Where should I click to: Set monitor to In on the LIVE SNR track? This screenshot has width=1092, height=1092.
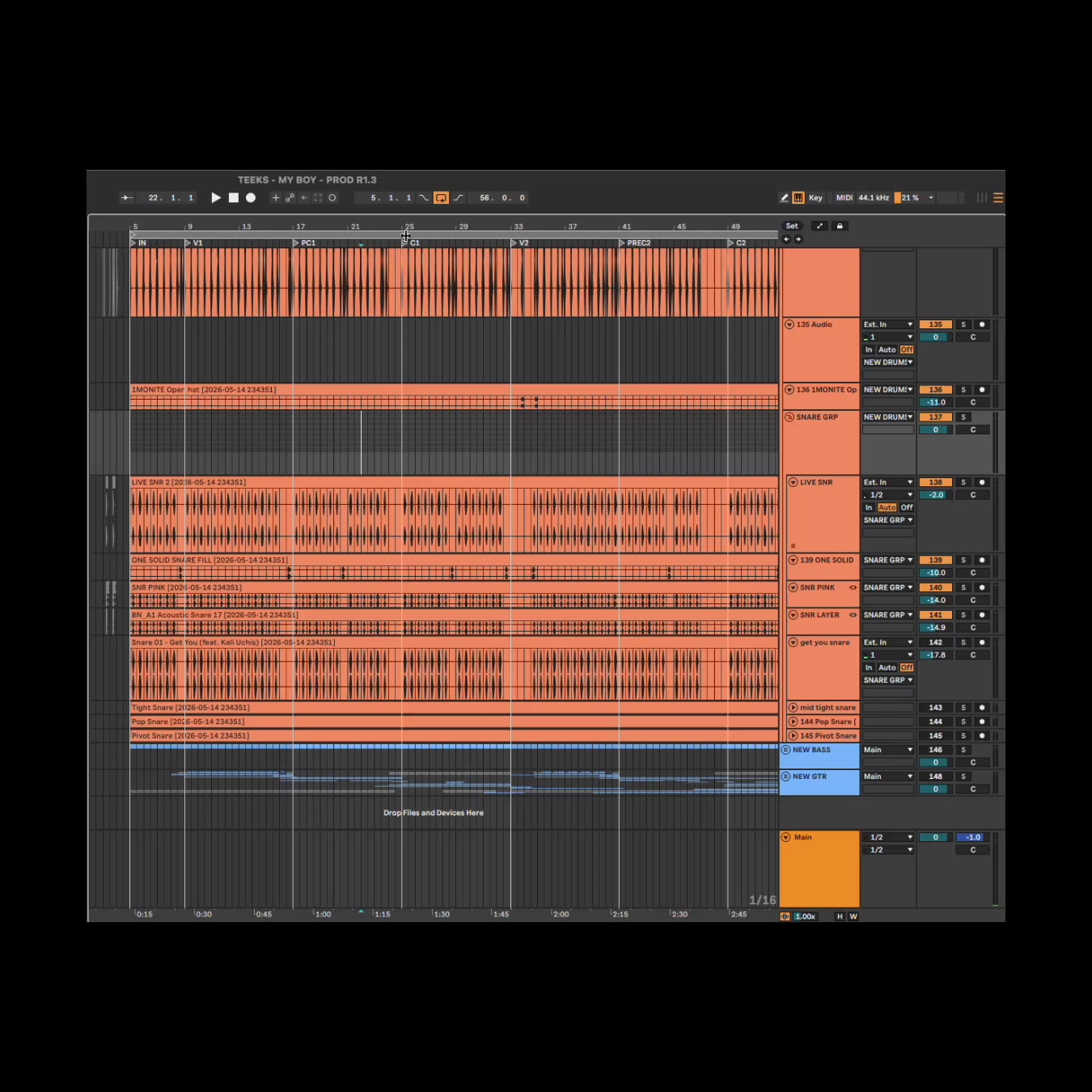[x=869, y=508]
